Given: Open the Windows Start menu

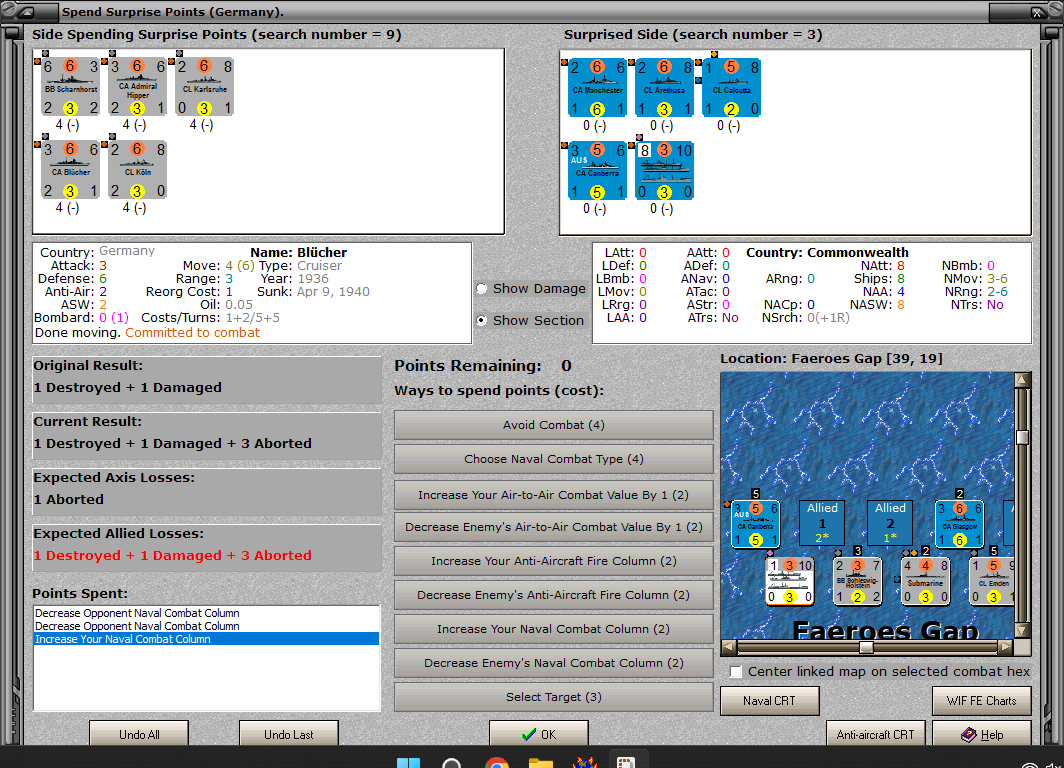Looking at the screenshot, I should pos(408,763).
